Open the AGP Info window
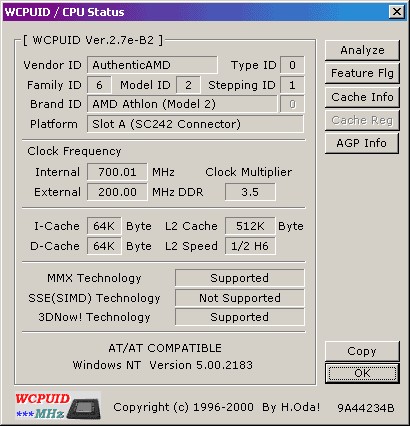Screen dimensions: 410x426 tap(362, 143)
